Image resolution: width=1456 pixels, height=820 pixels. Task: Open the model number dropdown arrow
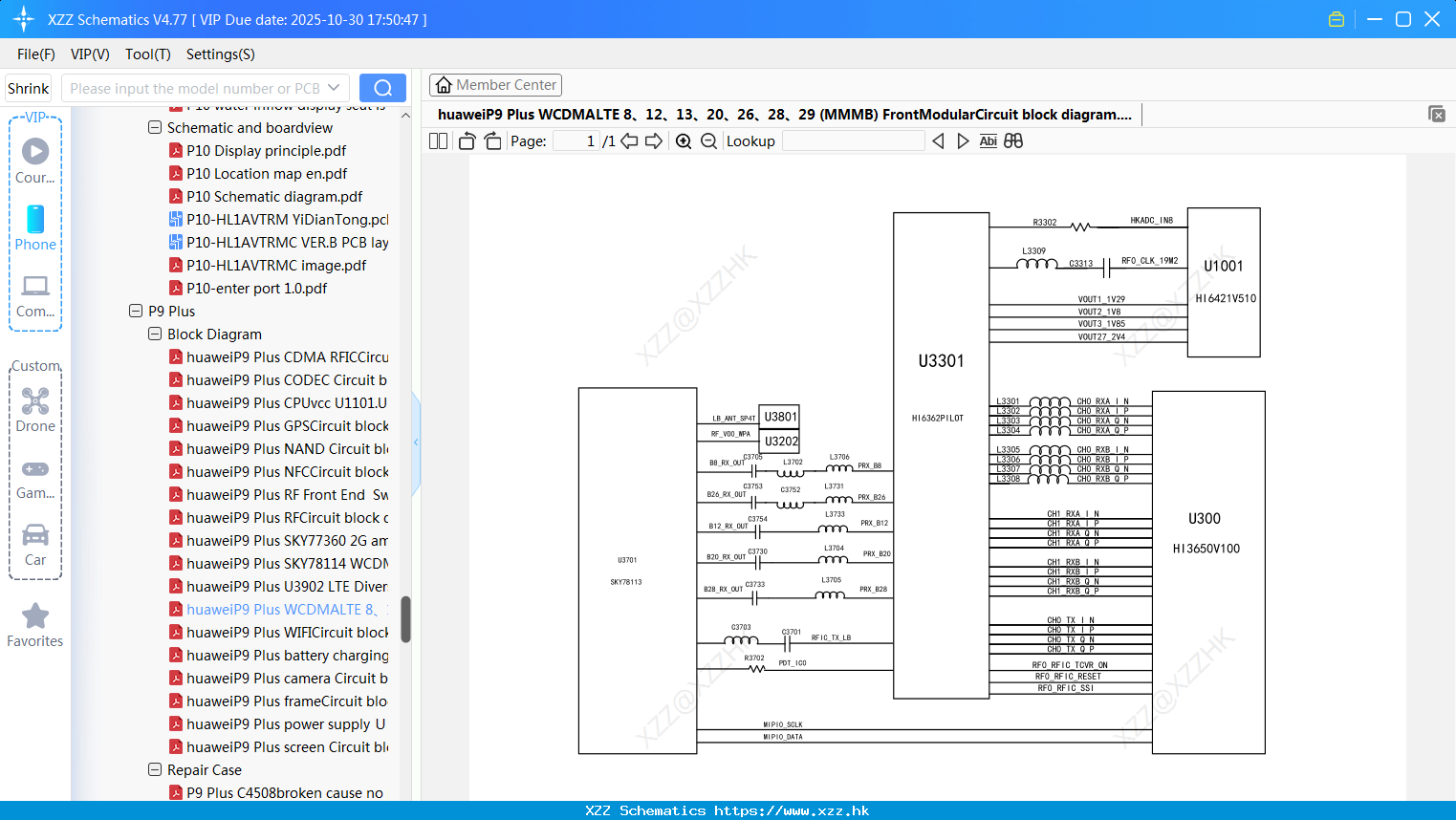coord(334,88)
